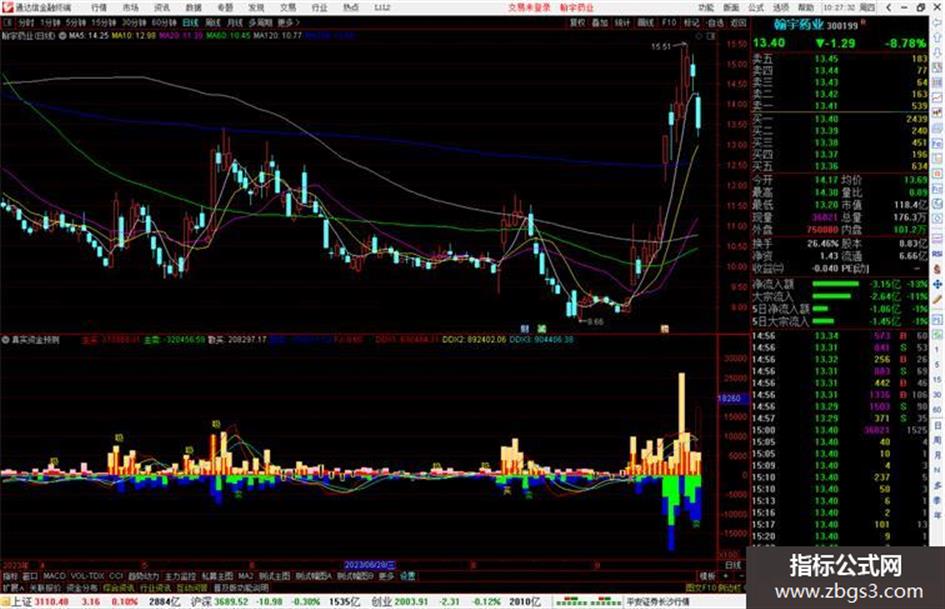Image resolution: width=945 pixels, height=609 pixels.
Task: Click the title bar back navigation arrow
Action: (888, 8)
